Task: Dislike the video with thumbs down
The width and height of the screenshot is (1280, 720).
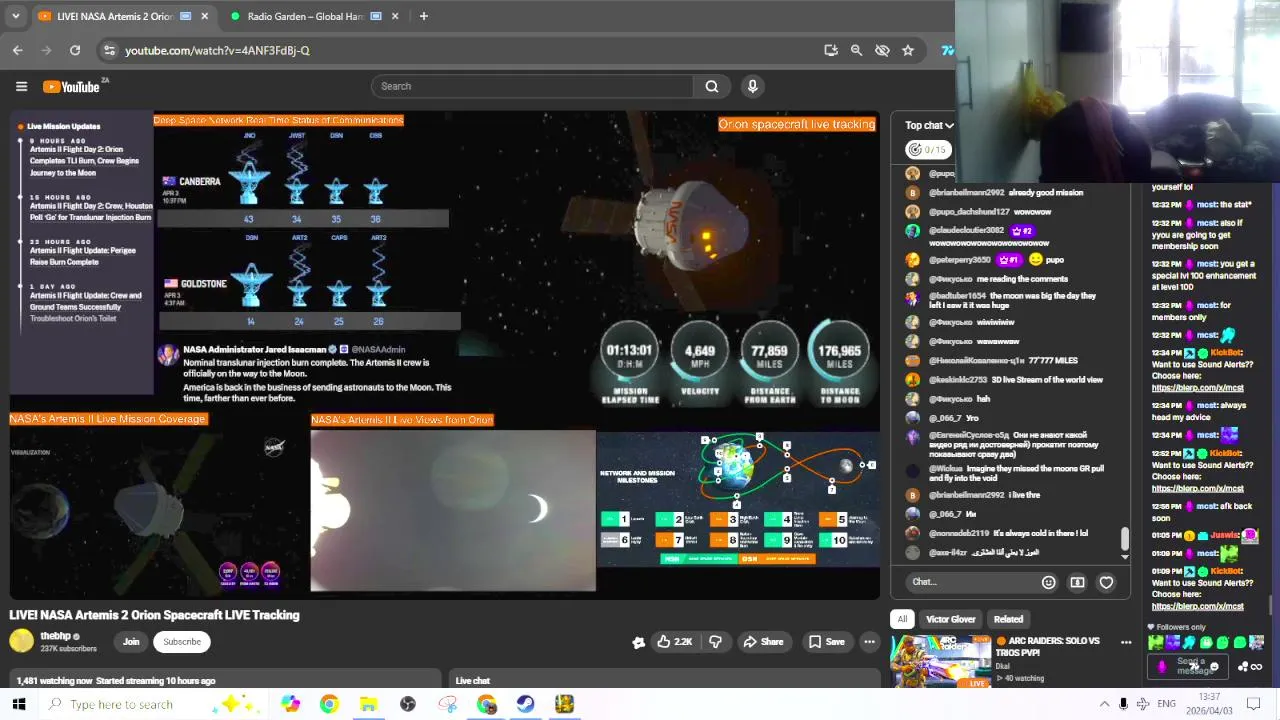Action: tap(715, 642)
